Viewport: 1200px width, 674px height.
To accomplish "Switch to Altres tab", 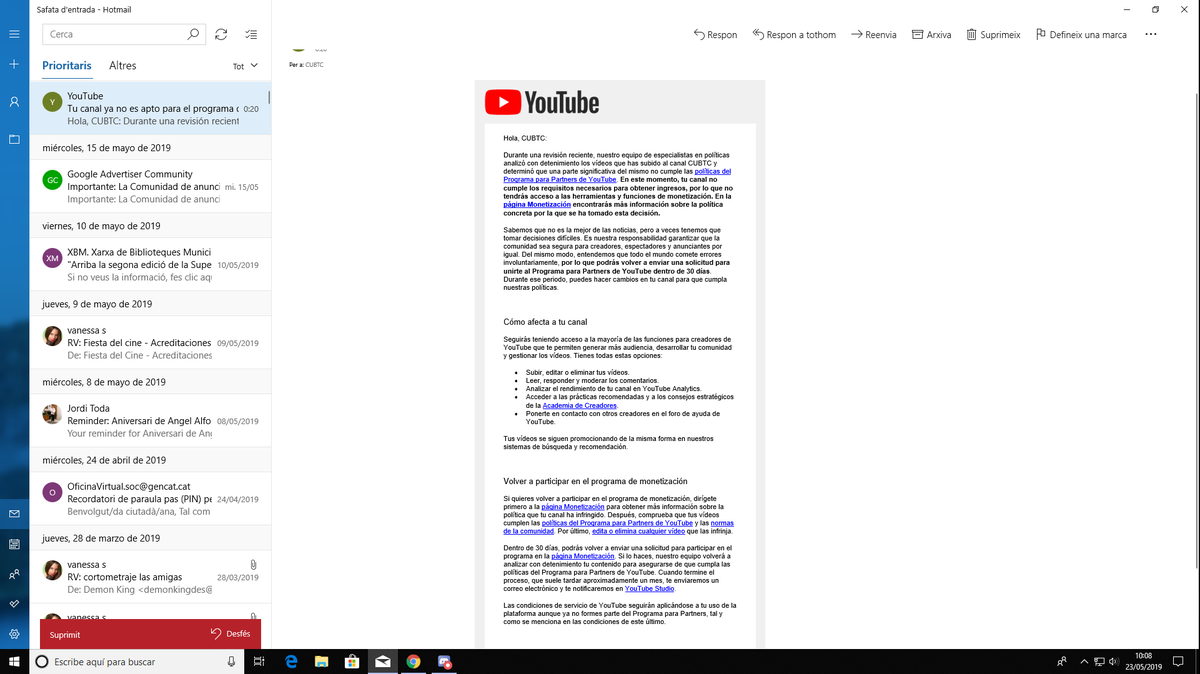I will pyautogui.click(x=122, y=66).
